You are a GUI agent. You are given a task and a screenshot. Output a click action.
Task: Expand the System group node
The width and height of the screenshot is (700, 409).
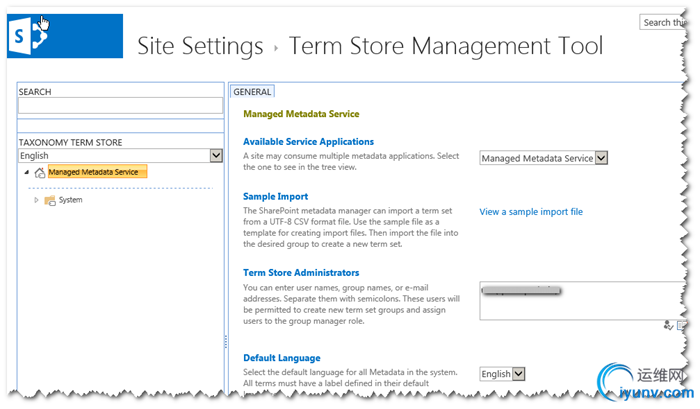pyautogui.click(x=36, y=200)
